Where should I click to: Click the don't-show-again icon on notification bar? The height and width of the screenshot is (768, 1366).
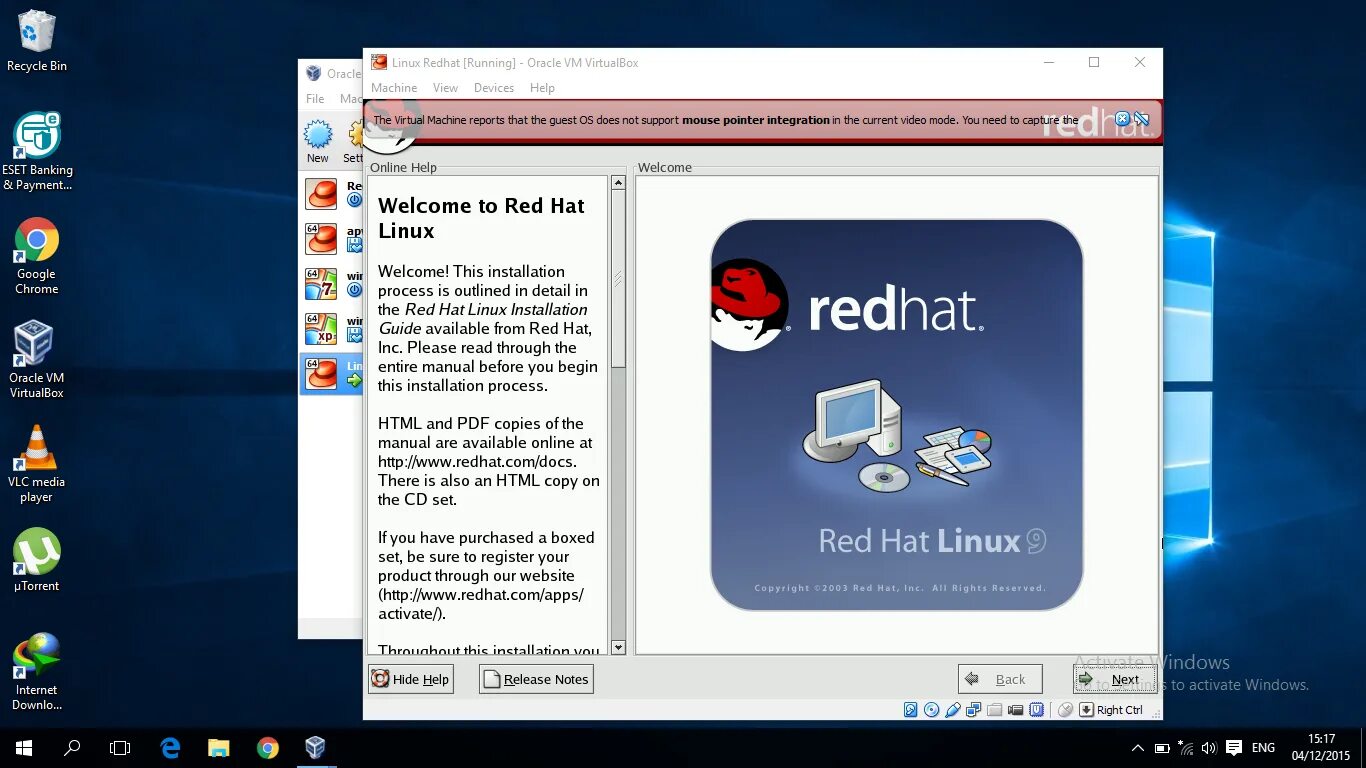pos(1141,119)
